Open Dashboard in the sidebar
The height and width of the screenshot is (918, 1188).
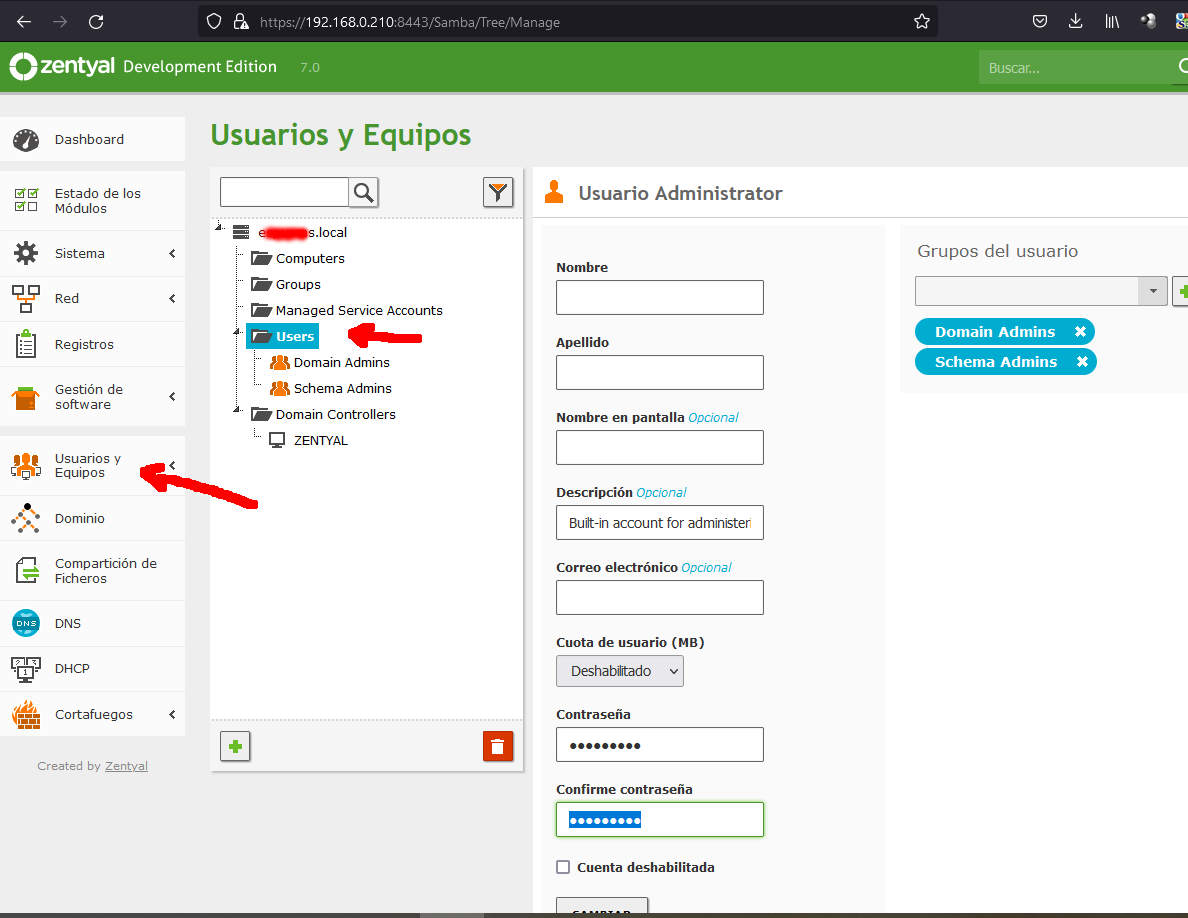(x=92, y=139)
